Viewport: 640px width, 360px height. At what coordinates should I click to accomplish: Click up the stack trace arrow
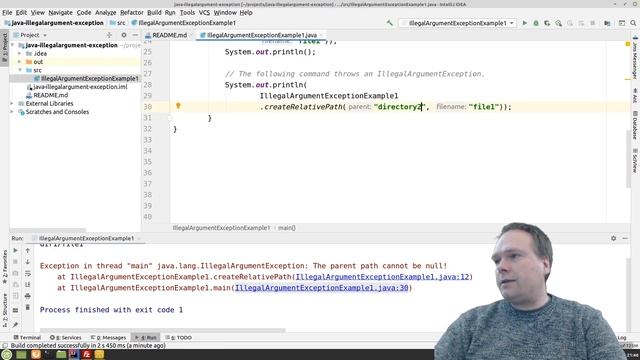(x=27, y=250)
